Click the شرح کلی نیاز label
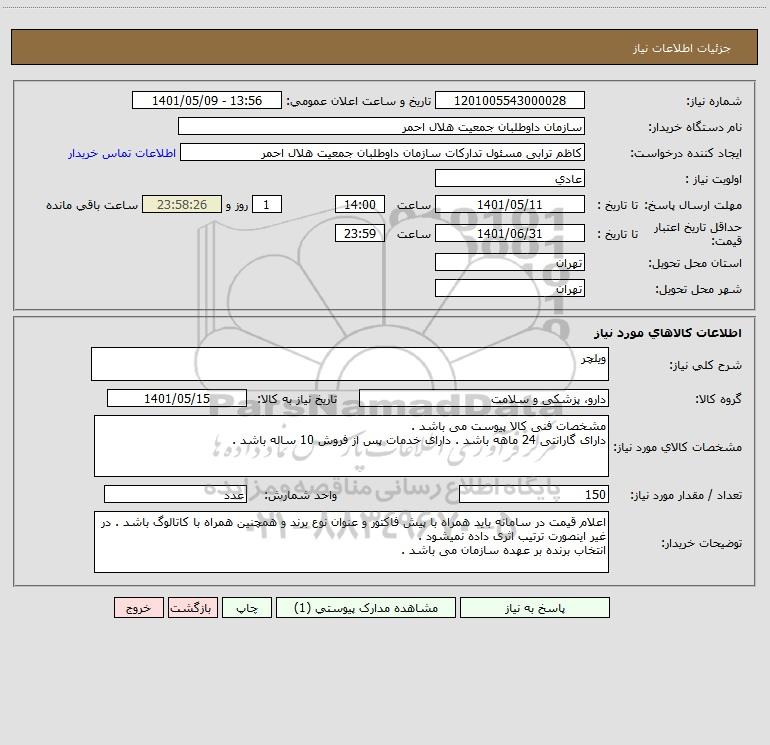This screenshot has height=745, width=770. click(706, 365)
